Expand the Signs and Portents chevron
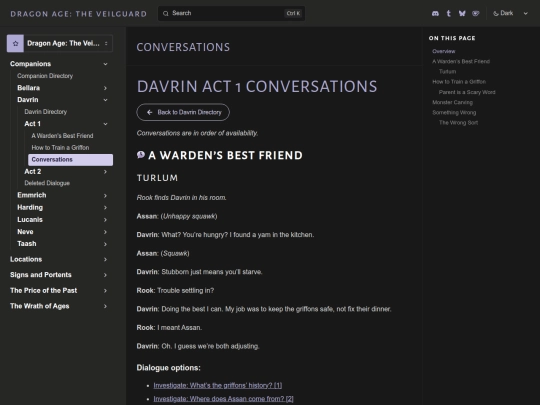 105,275
